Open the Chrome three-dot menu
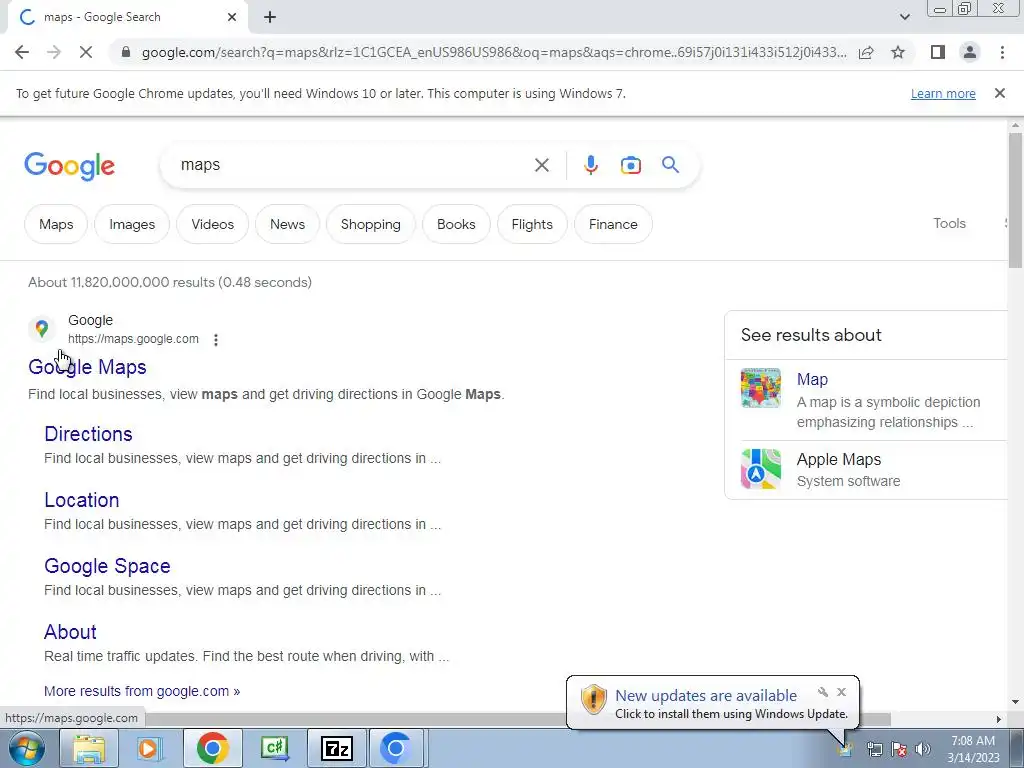Viewport: 1024px width, 768px height. pyautogui.click(x=1002, y=52)
